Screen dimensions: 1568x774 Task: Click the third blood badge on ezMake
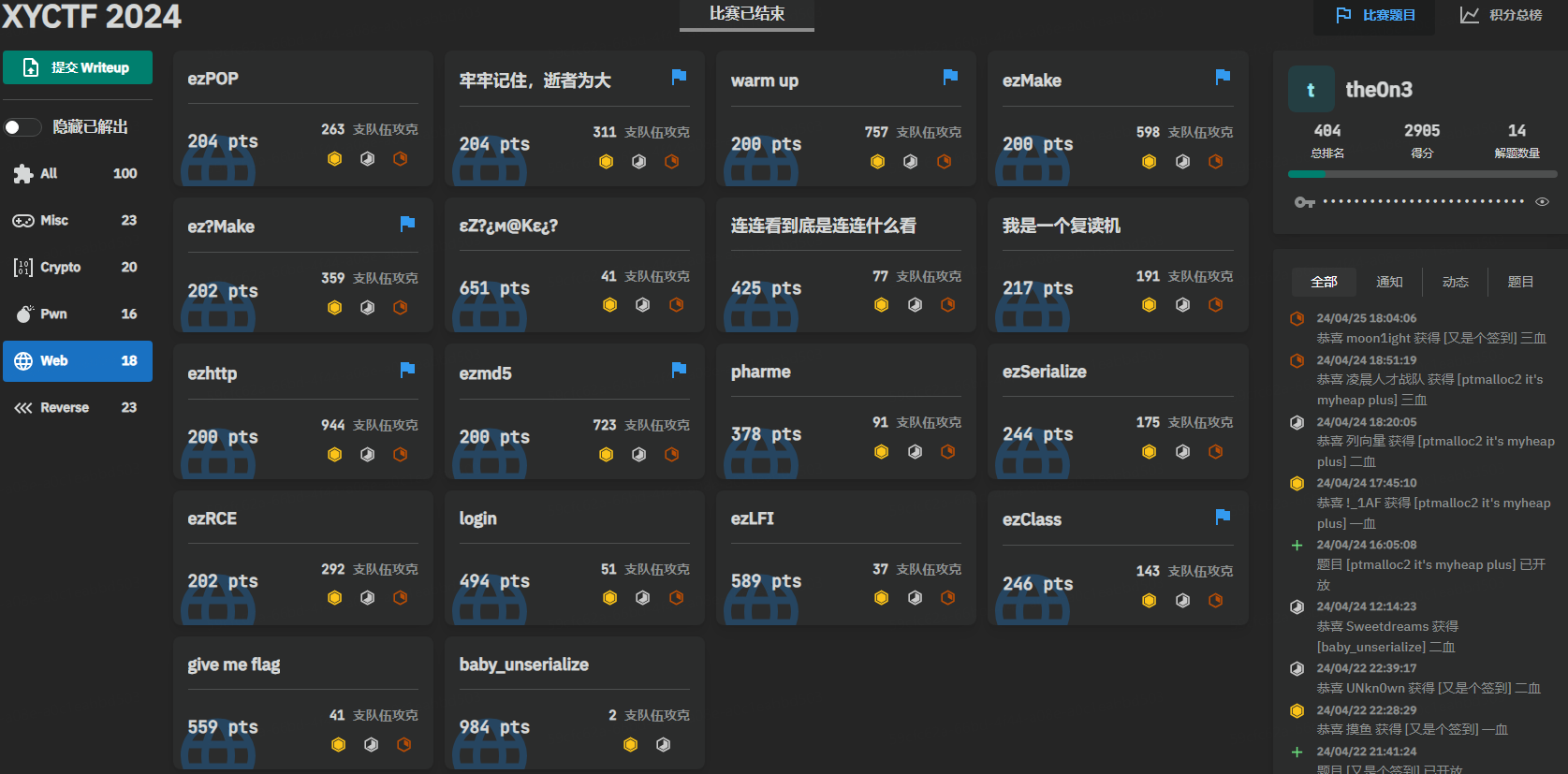[x=1215, y=162]
